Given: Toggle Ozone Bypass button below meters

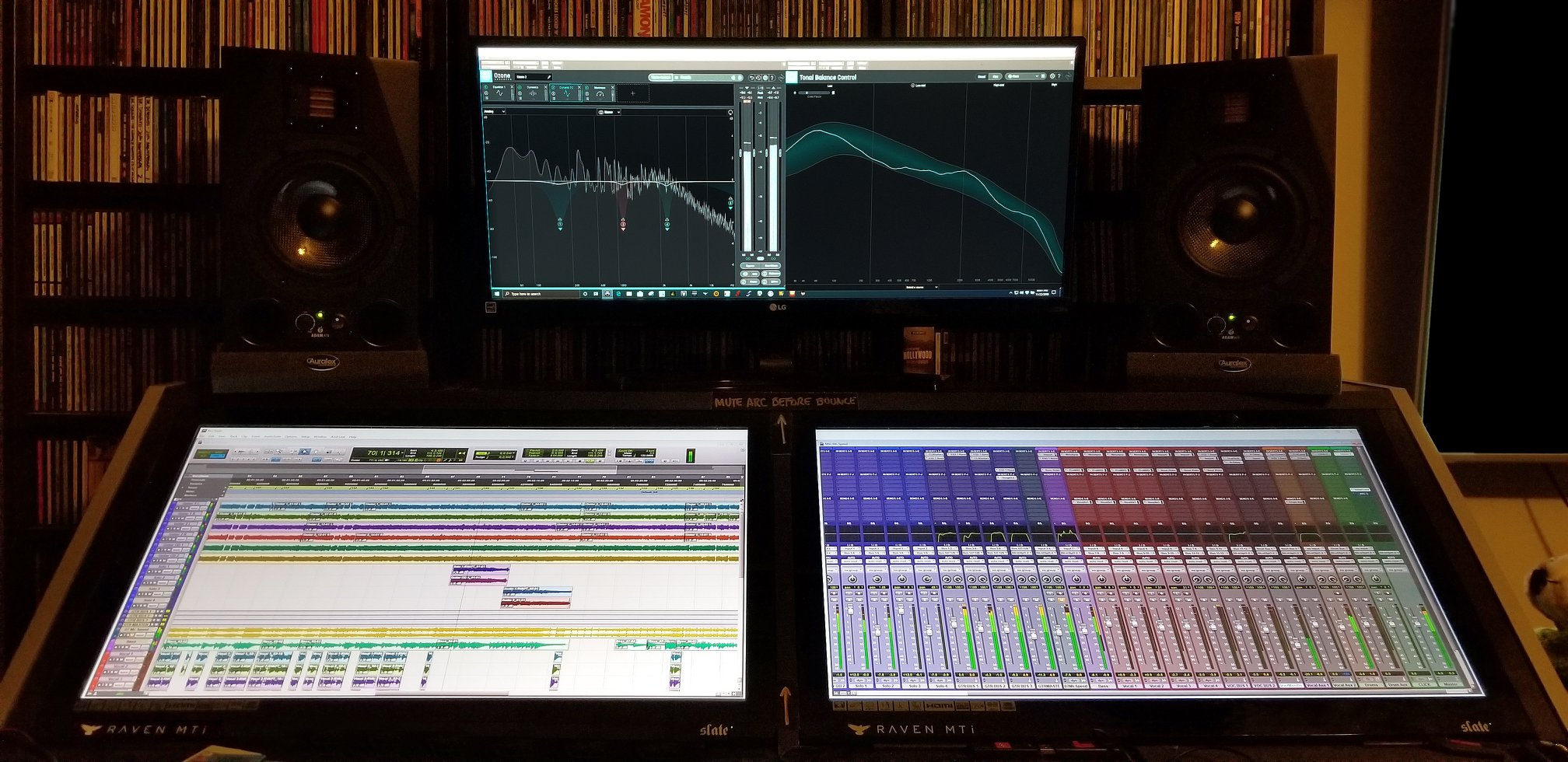Looking at the screenshot, I should (751, 267).
